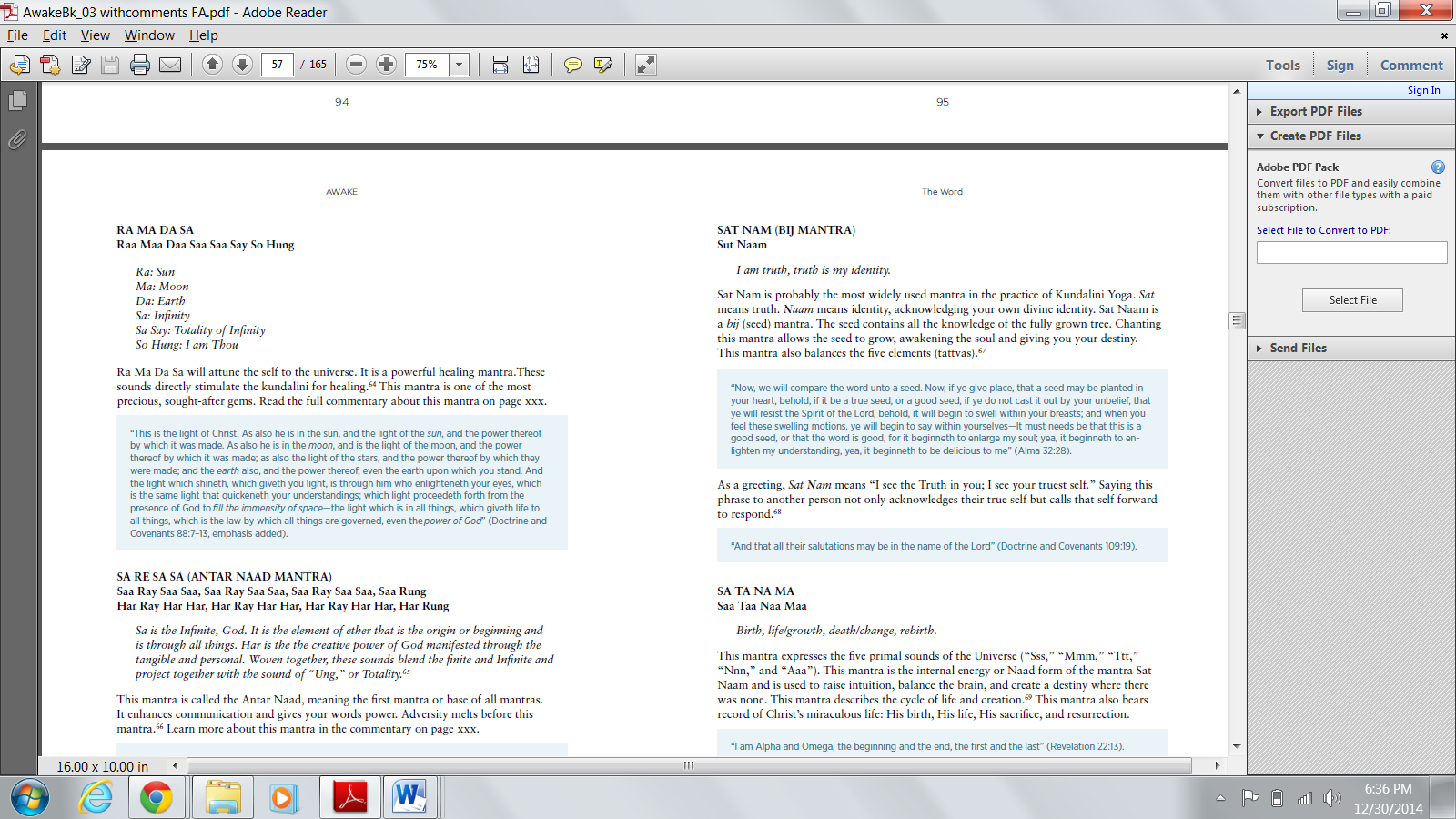Click the page number field showing 57

click(x=278, y=65)
